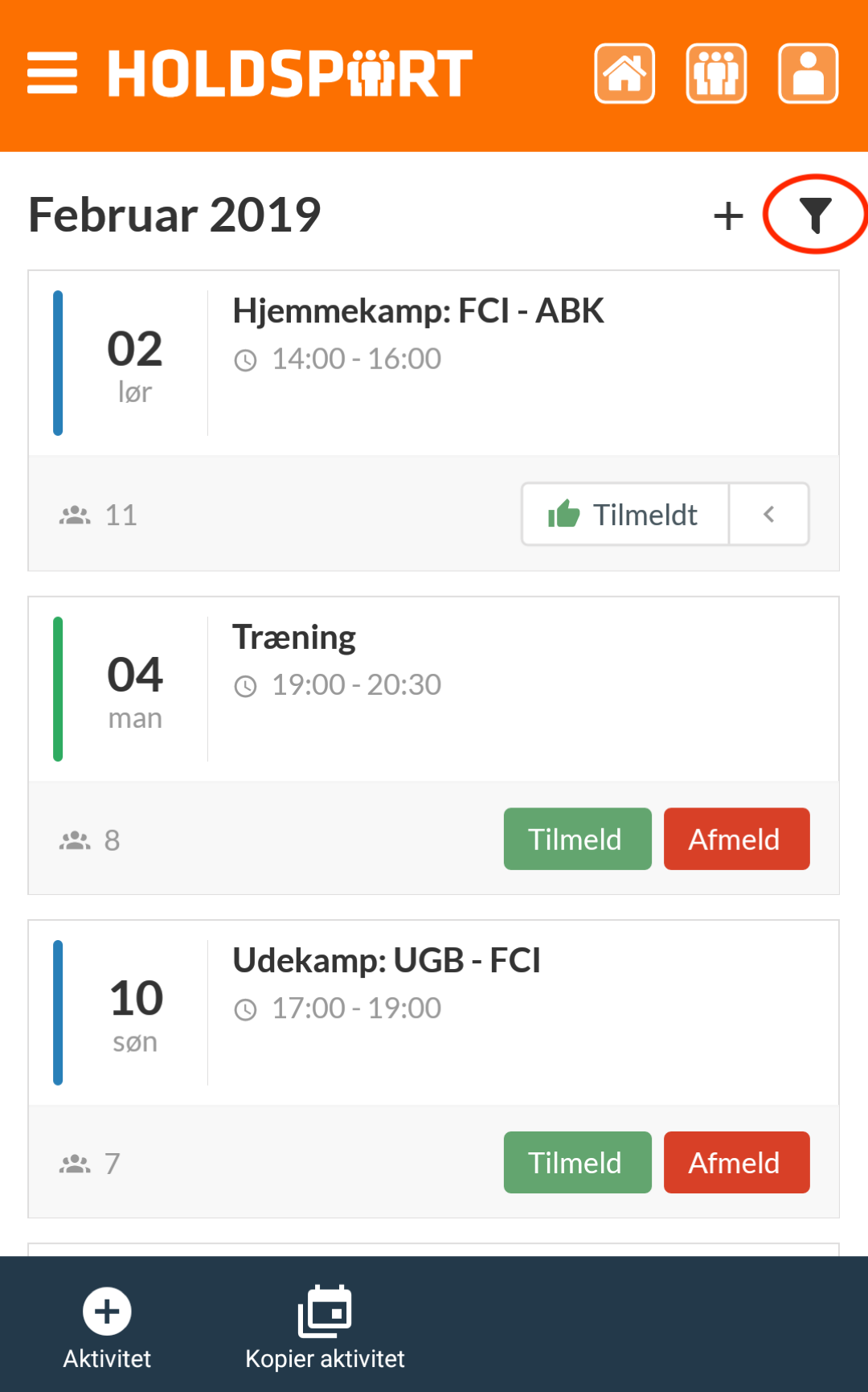Open user profile icon in header
The image size is (868, 1392).
click(x=809, y=74)
